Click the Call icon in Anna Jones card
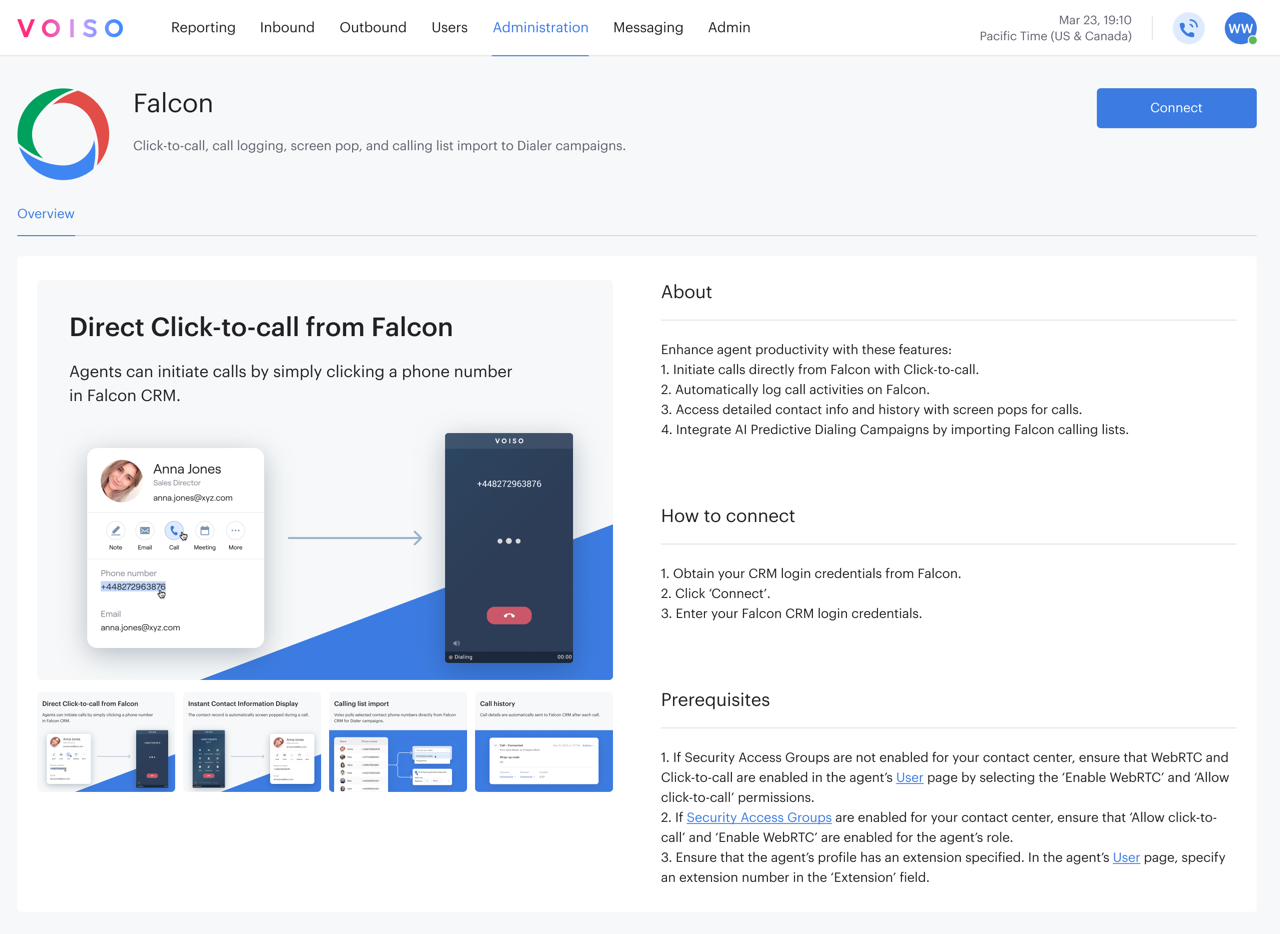This screenshot has width=1280, height=934. [x=175, y=531]
